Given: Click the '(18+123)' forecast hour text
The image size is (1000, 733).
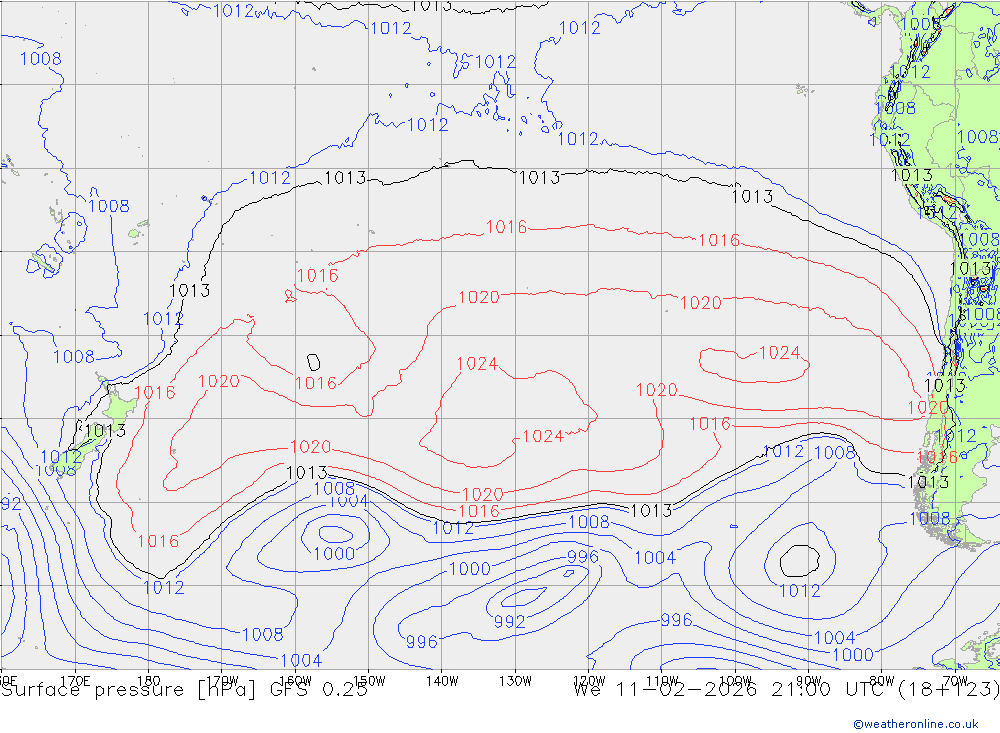Looking at the screenshot, I should tap(948, 690).
